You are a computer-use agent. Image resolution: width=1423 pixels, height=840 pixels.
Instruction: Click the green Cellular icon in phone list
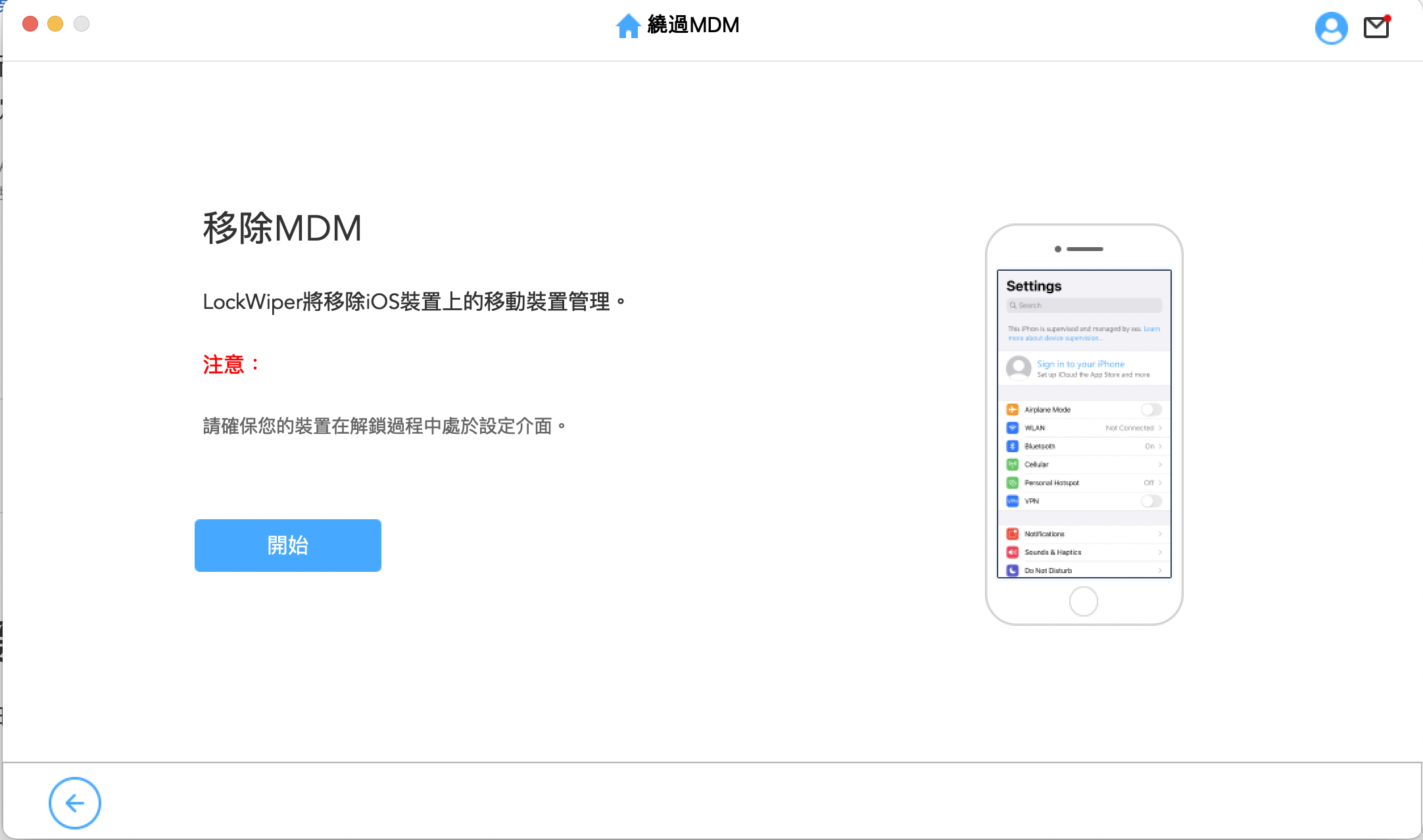point(1013,465)
